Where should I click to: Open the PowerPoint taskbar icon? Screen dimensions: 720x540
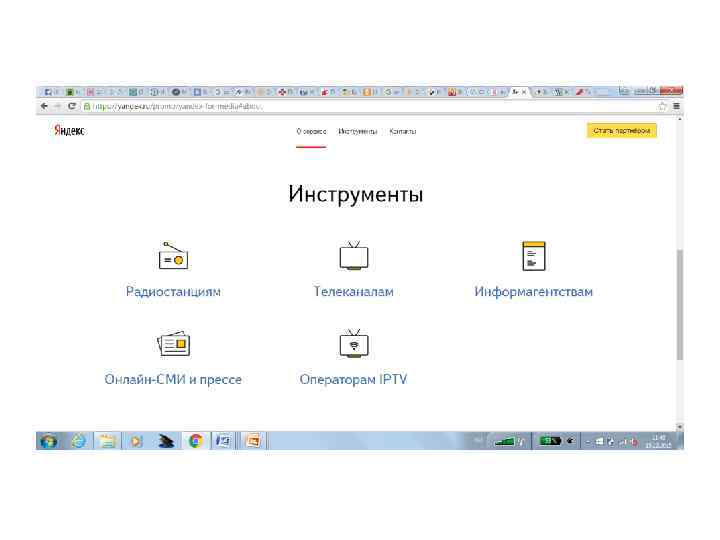pyautogui.click(x=253, y=441)
